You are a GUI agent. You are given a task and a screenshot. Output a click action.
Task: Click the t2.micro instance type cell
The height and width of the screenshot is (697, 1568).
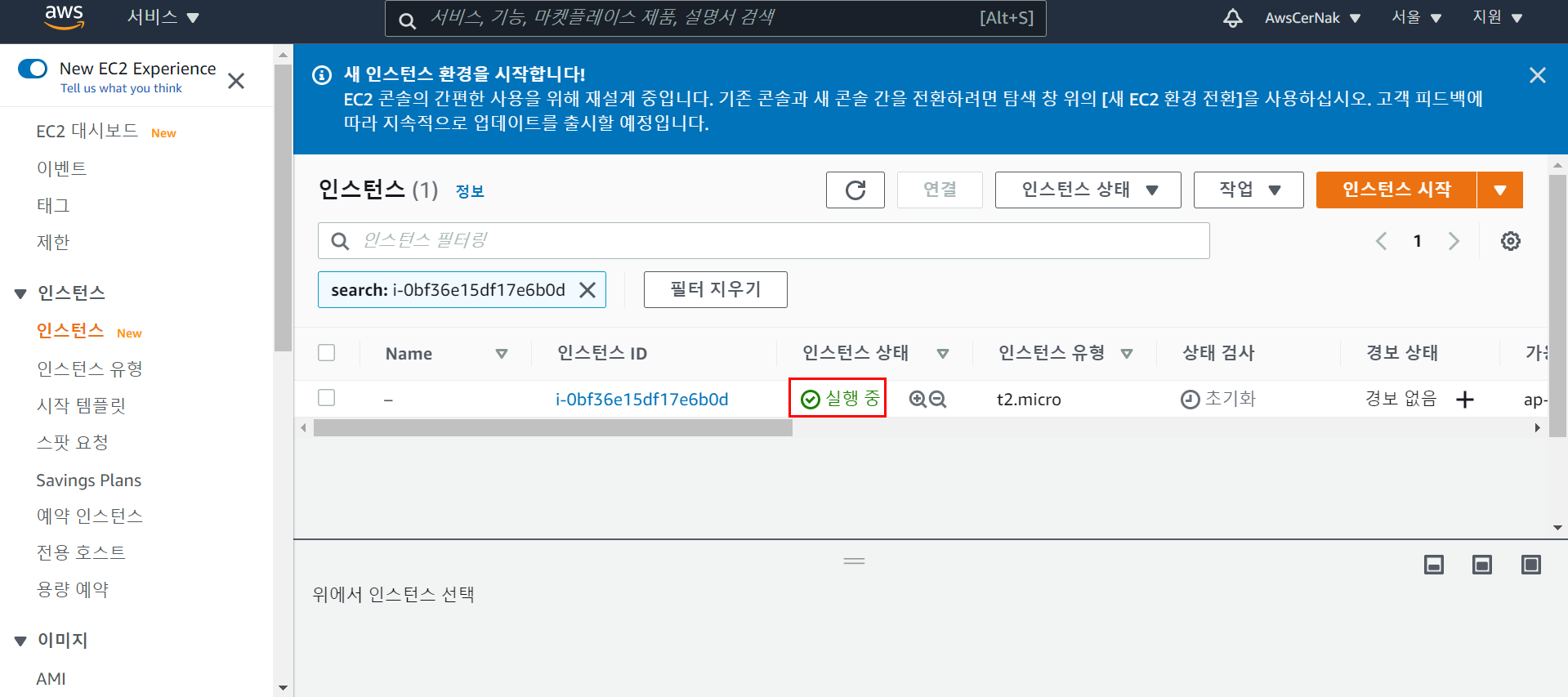[1029, 400]
